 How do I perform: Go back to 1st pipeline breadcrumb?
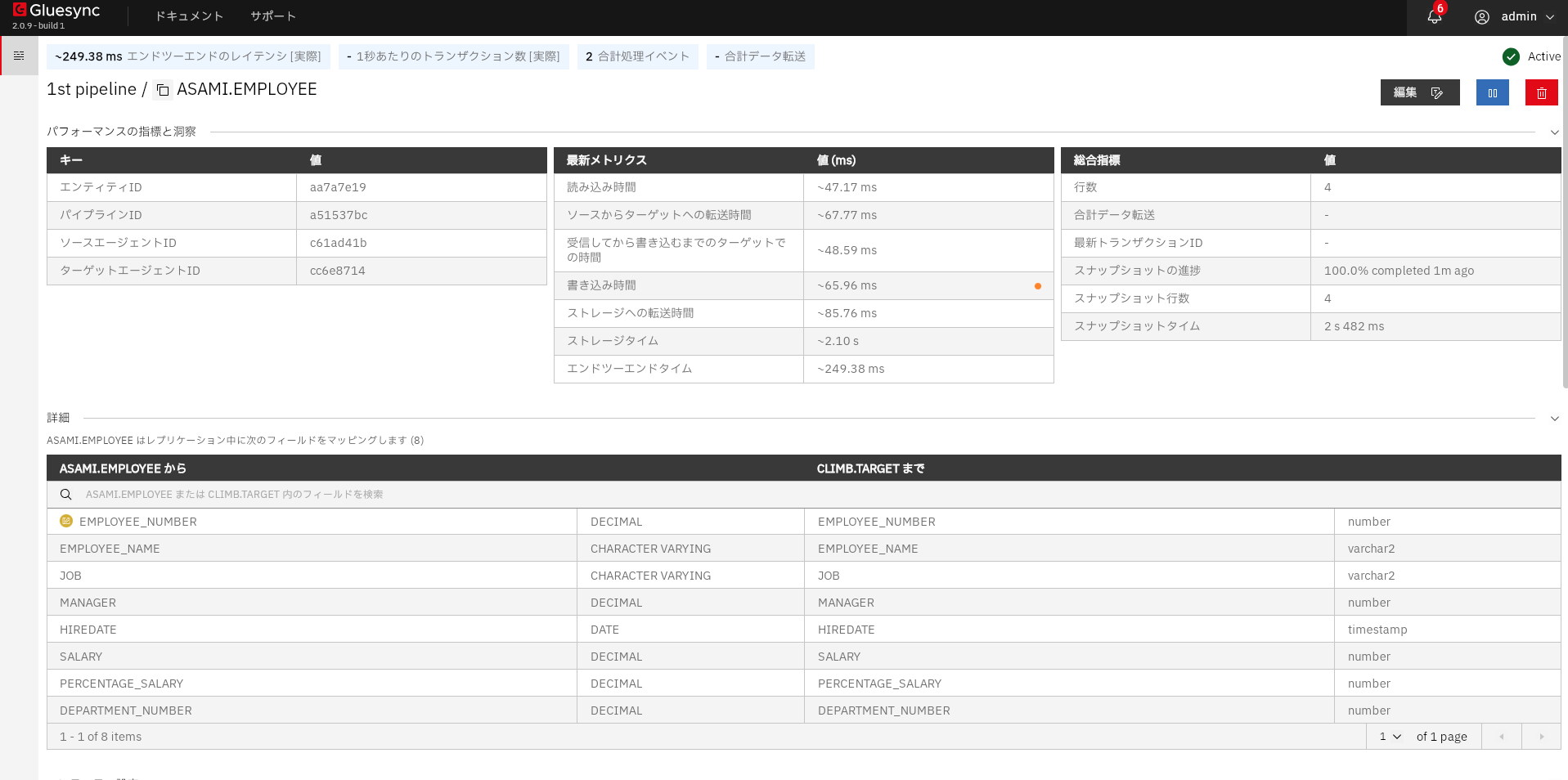click(x=91, y=89)
